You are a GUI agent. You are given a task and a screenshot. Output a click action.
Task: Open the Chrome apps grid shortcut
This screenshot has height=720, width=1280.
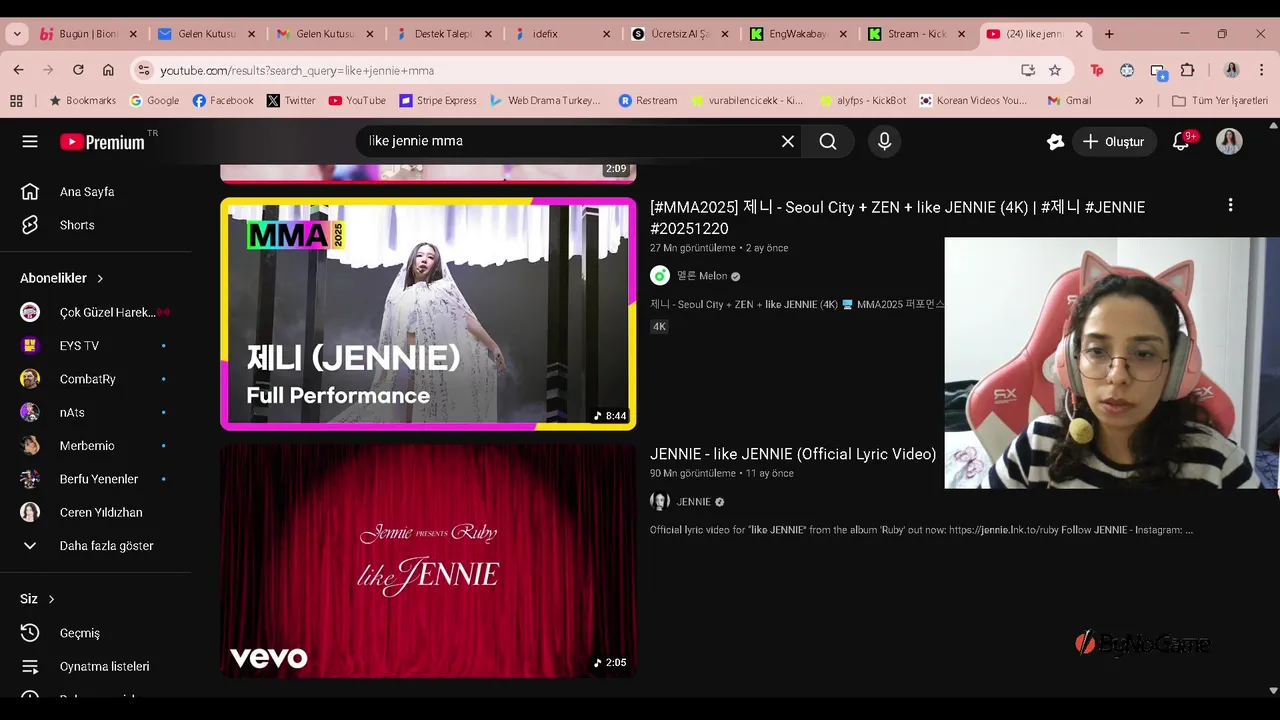16,100
